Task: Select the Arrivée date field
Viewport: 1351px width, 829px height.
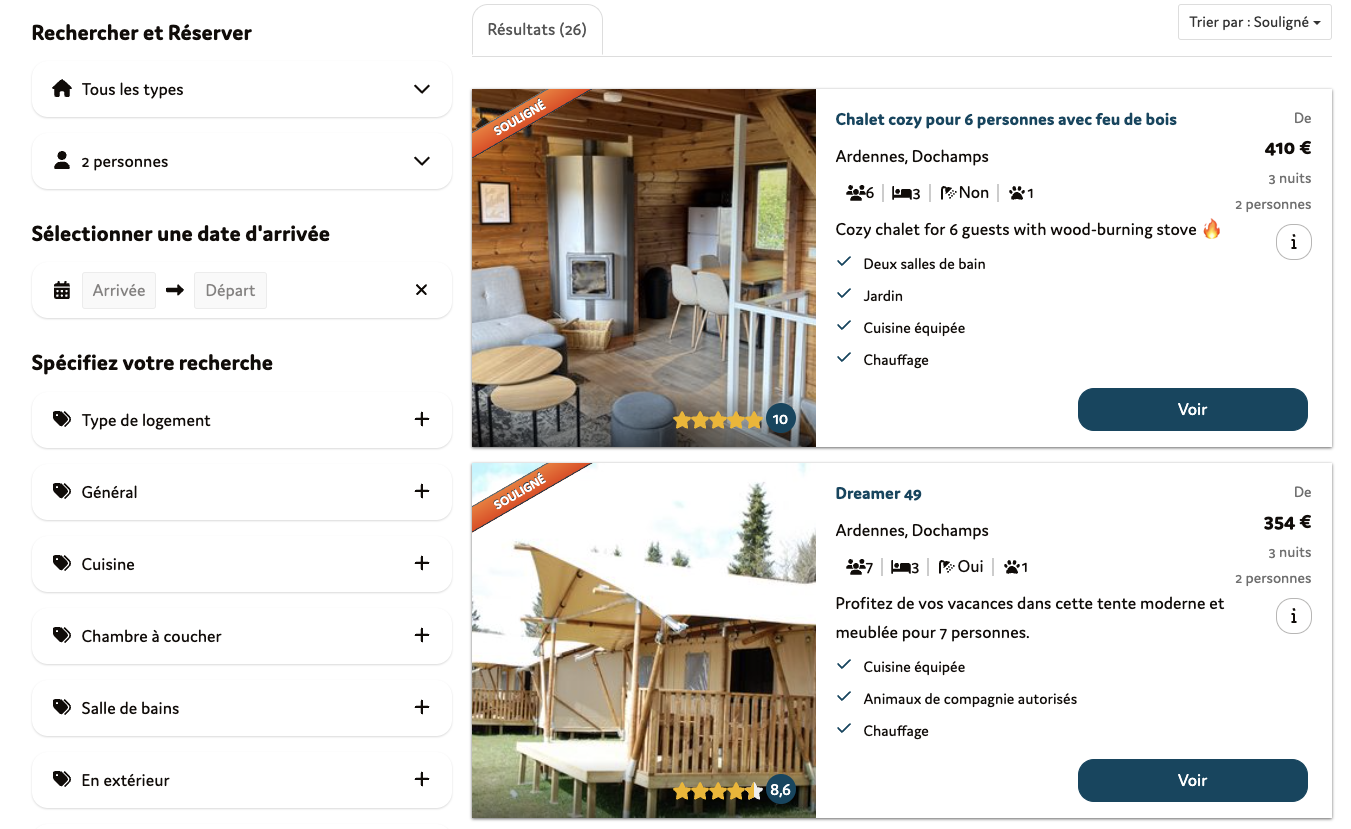Action: [x=119, y=290]
